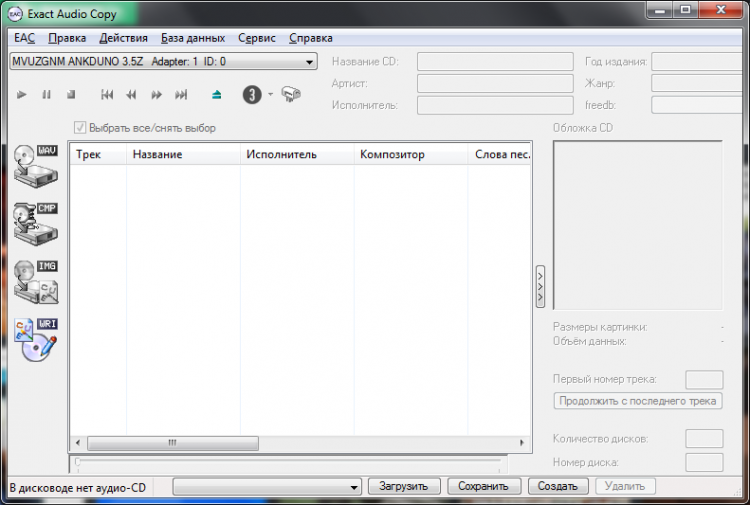
Task: Click the track list scroll right arrow
Action: coord(522,443)
